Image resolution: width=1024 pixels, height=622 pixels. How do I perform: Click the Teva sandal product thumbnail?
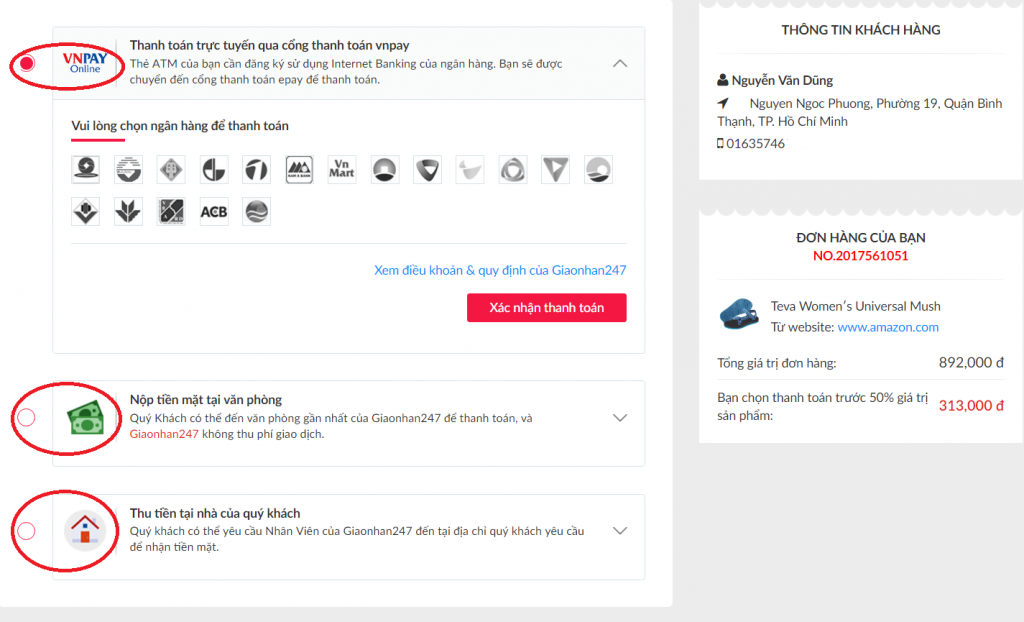tap(739, 314)
